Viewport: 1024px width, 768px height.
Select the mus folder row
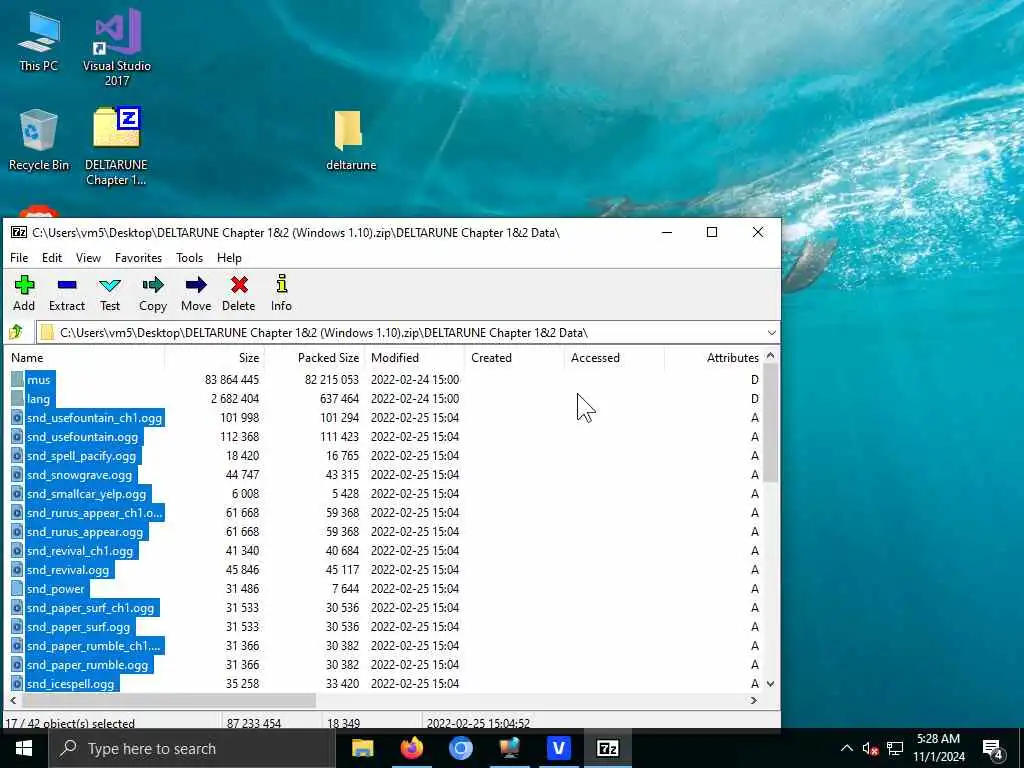(x=385, y=379)
